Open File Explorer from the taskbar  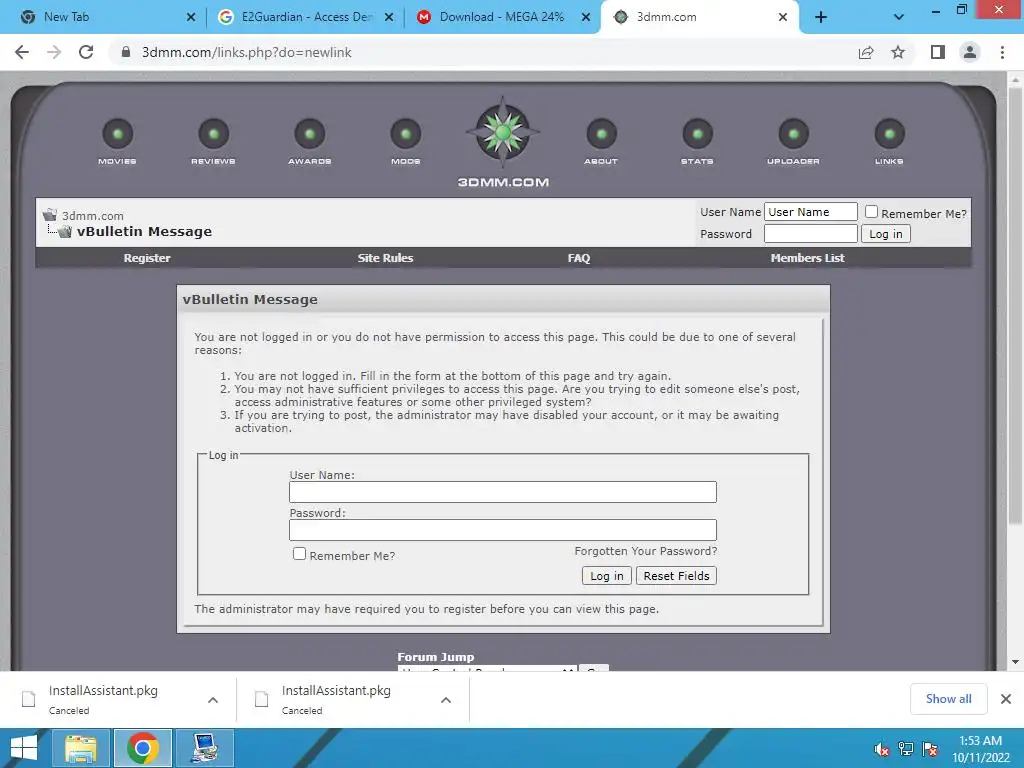click(80, 748)
